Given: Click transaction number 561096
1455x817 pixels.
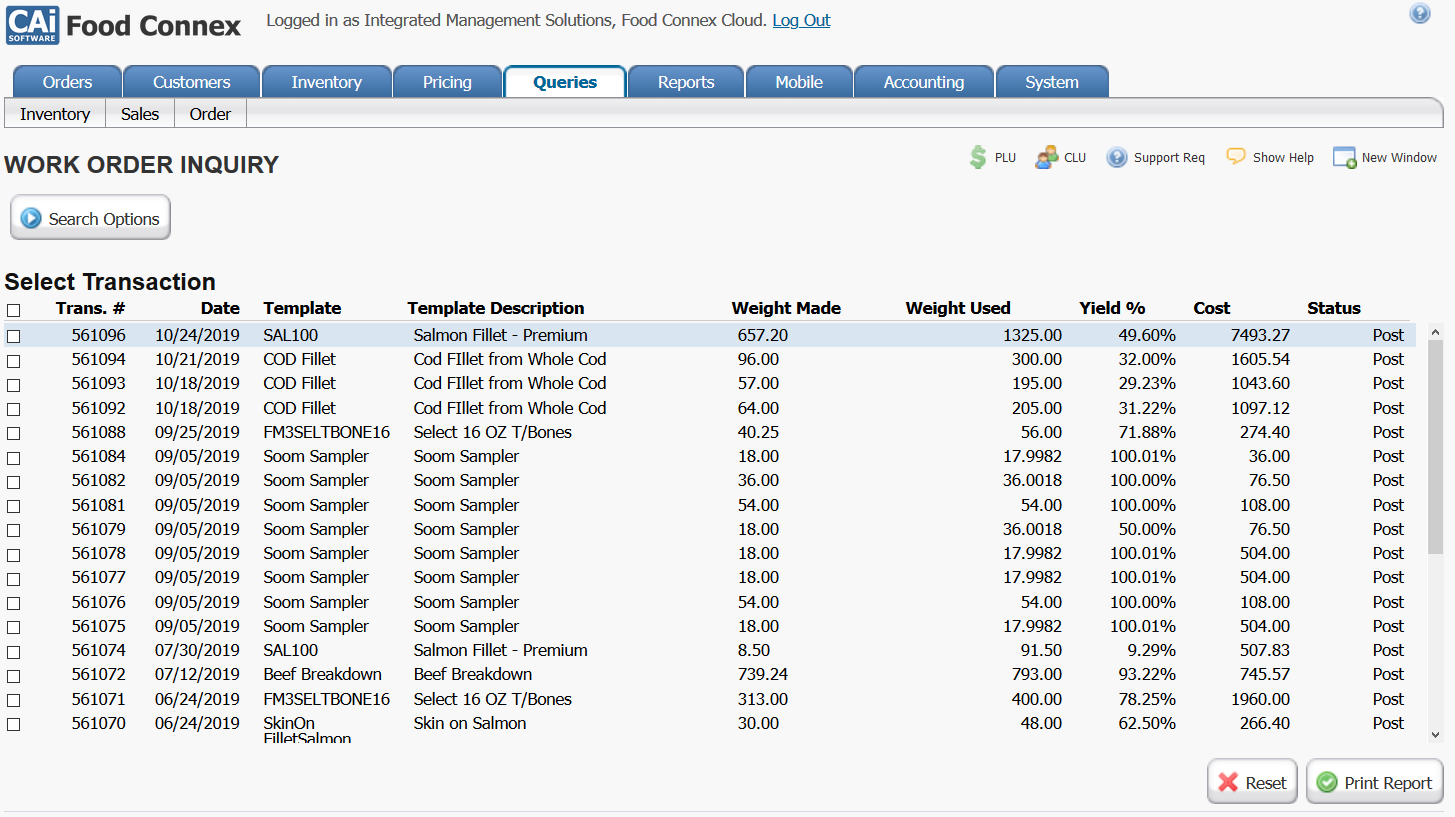Looking at the screenshot, I should tap(99, 335).
